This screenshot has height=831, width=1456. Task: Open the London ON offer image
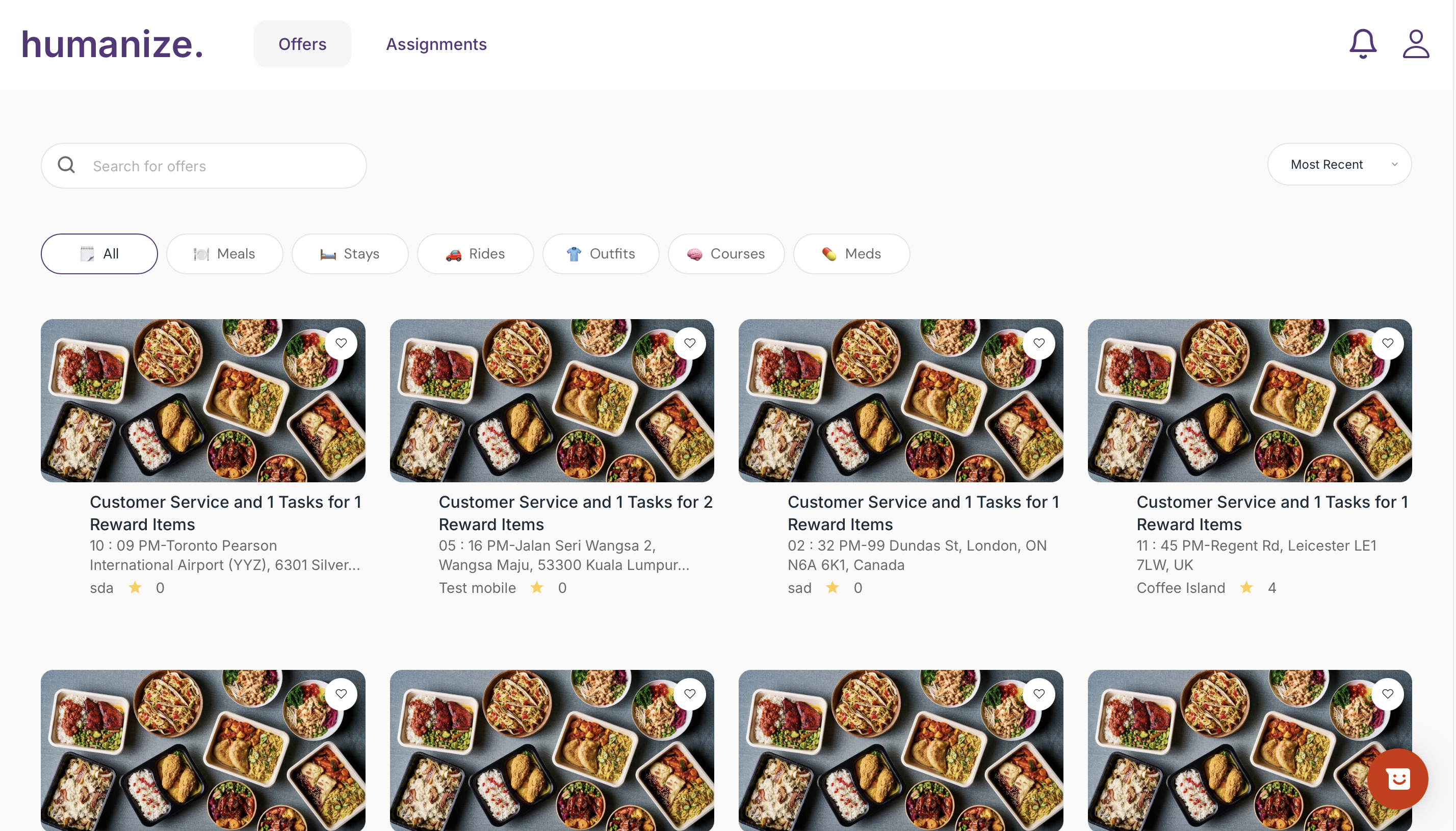pos(901,401)
